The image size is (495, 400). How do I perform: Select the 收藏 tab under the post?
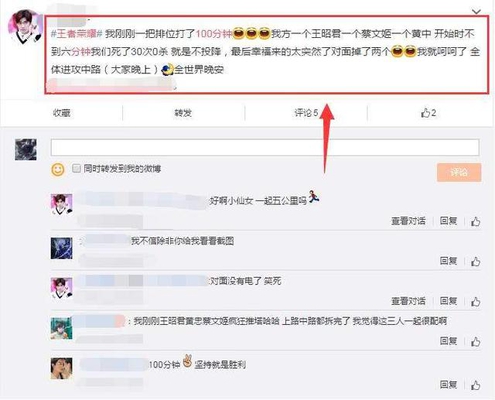point(62,113)
